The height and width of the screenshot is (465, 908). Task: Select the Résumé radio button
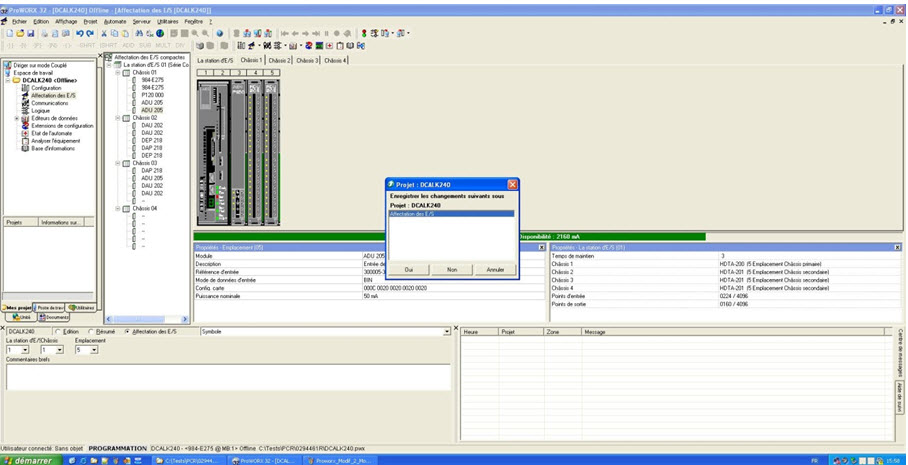(x=91, y=332)
